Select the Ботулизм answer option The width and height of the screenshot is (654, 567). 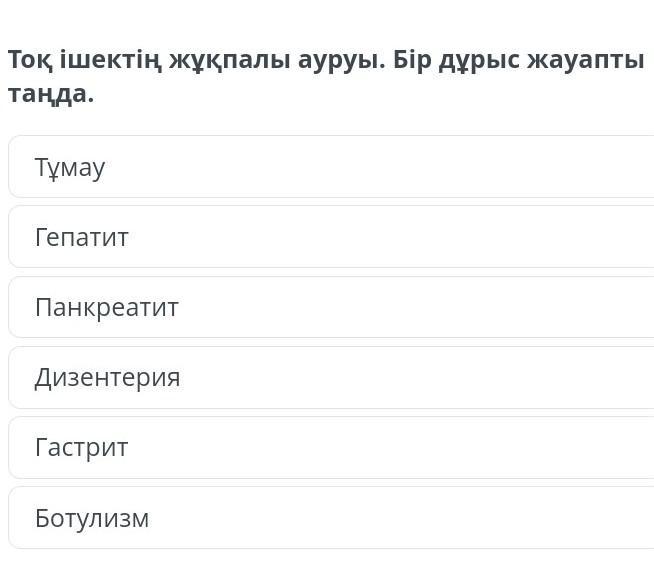pyautogui.click(x=330, y=518)
